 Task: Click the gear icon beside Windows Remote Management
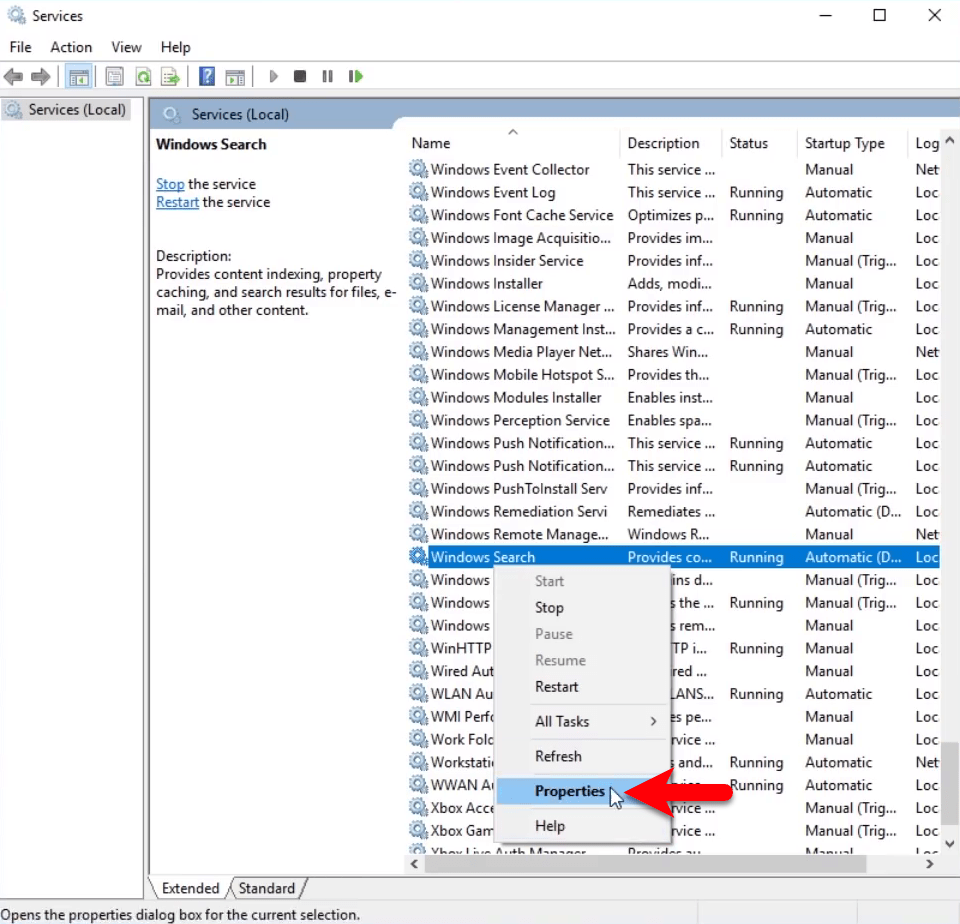click(x=418, y=533)
